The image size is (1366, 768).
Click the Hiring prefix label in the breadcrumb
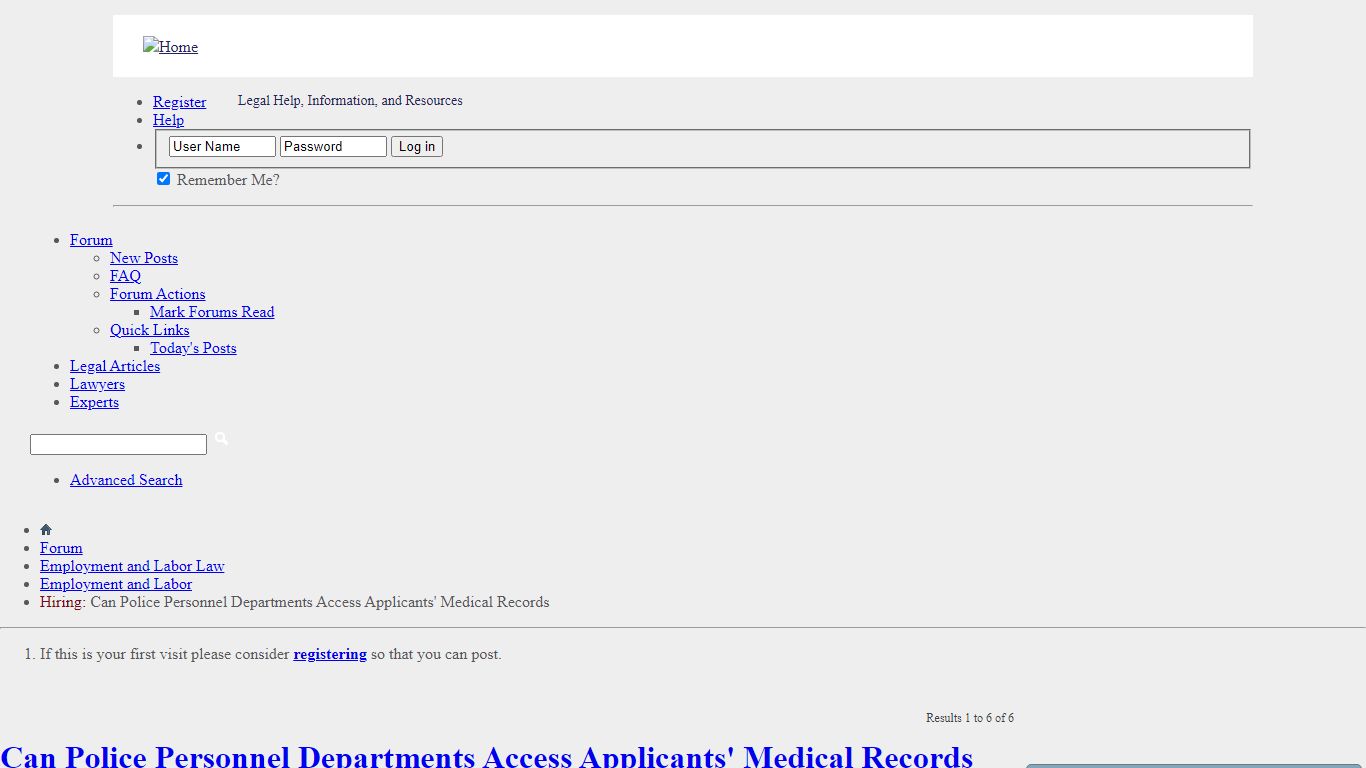tap(61, 602)
